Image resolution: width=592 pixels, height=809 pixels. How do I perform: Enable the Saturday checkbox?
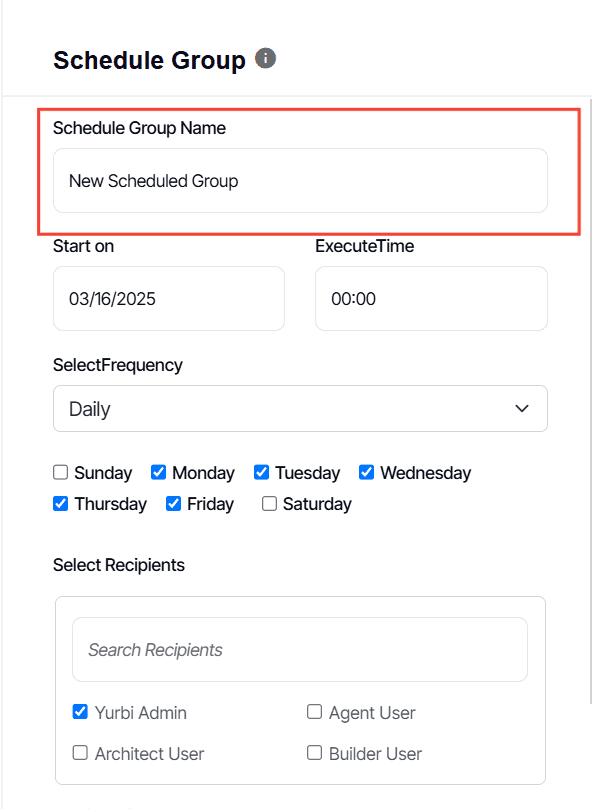[268, 504]
